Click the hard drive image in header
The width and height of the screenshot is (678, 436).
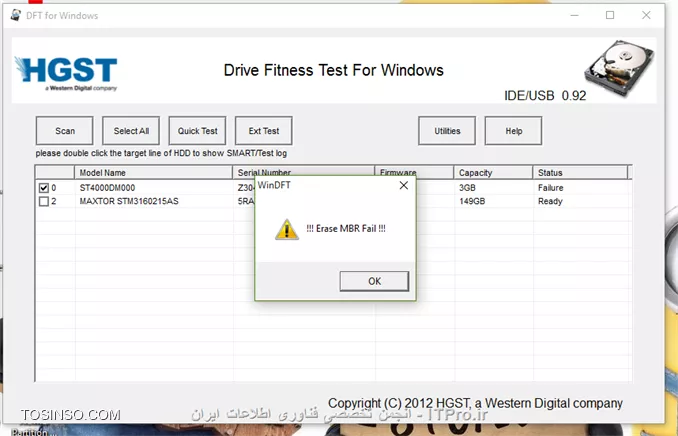coord(620,68)
